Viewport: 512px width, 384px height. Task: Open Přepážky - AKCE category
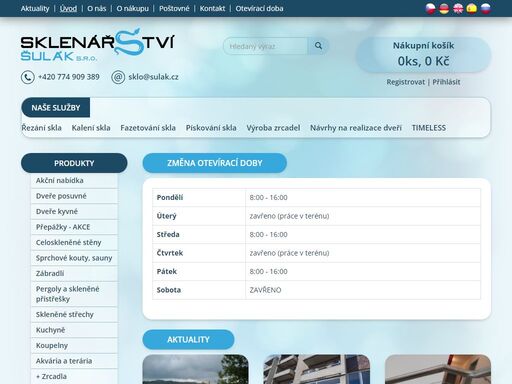(74, 227)
